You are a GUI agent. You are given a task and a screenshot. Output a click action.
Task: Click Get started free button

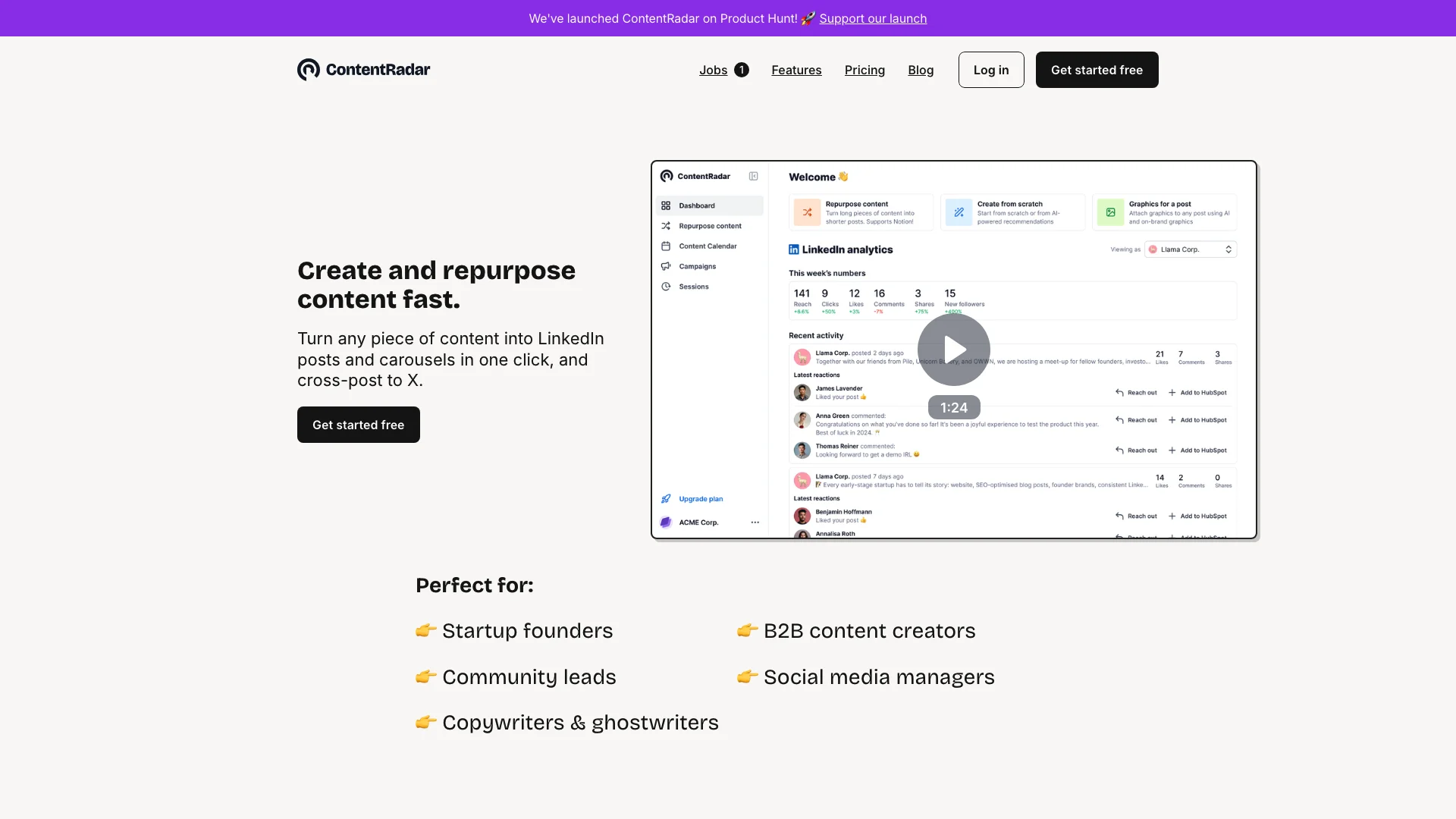tap(1096, 69)
